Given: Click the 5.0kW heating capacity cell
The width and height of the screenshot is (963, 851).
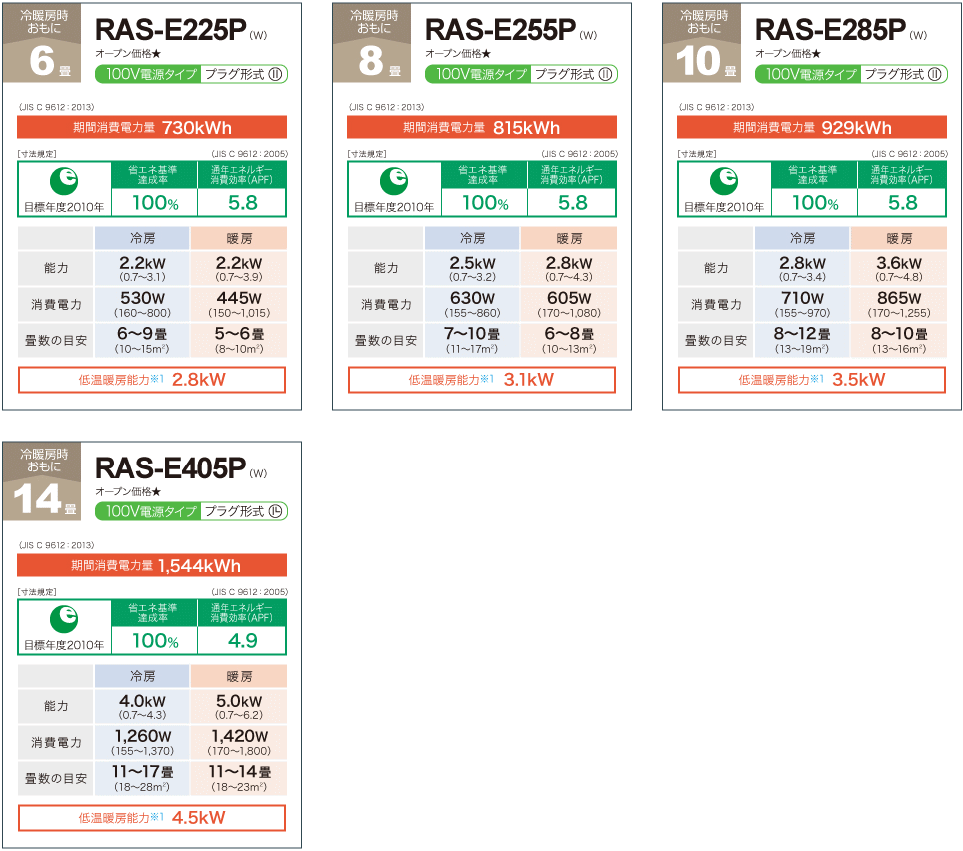Looking at the screenshot, I should click(239, 706).
